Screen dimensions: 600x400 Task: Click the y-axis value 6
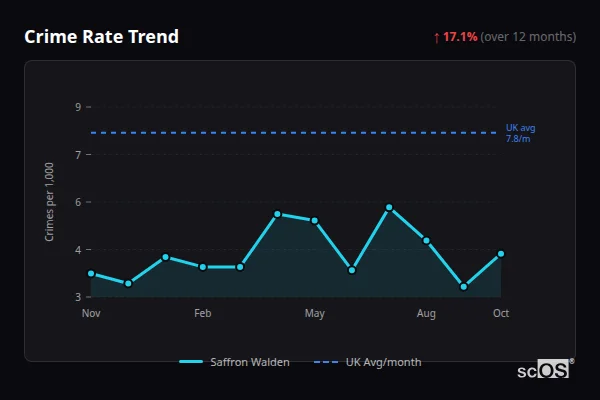click(78, 202)
